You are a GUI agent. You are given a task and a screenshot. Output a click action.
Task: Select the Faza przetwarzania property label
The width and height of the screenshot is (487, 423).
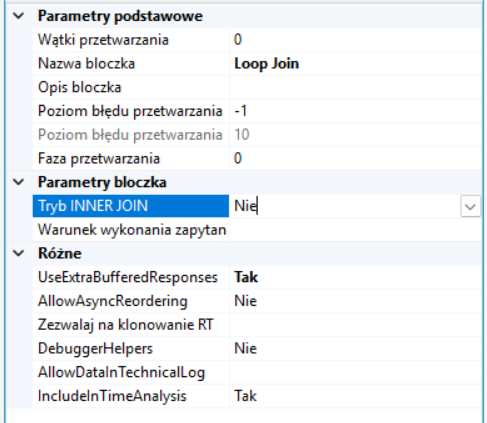99,158
